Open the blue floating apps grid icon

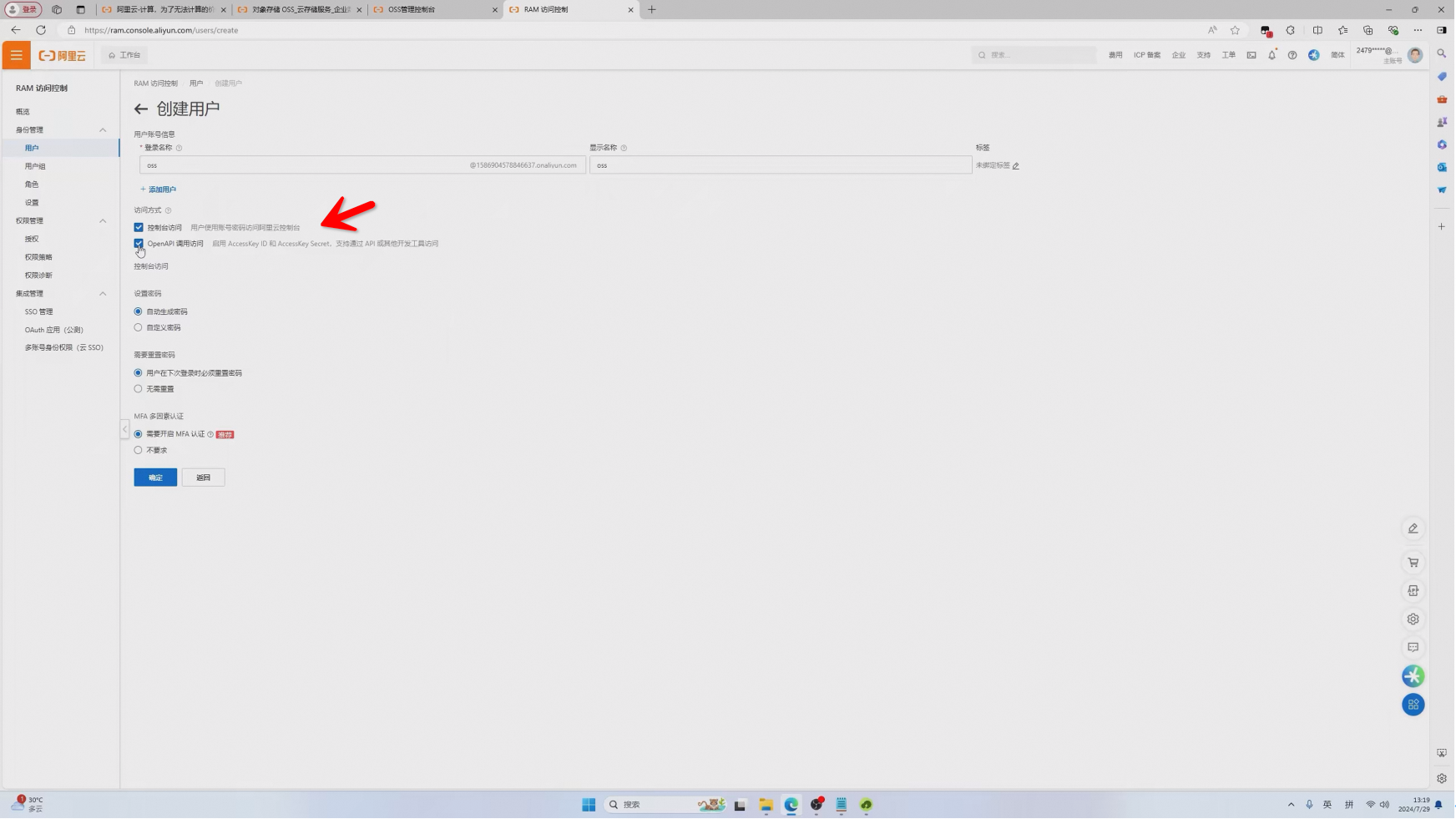click(x=1413, y=705)
